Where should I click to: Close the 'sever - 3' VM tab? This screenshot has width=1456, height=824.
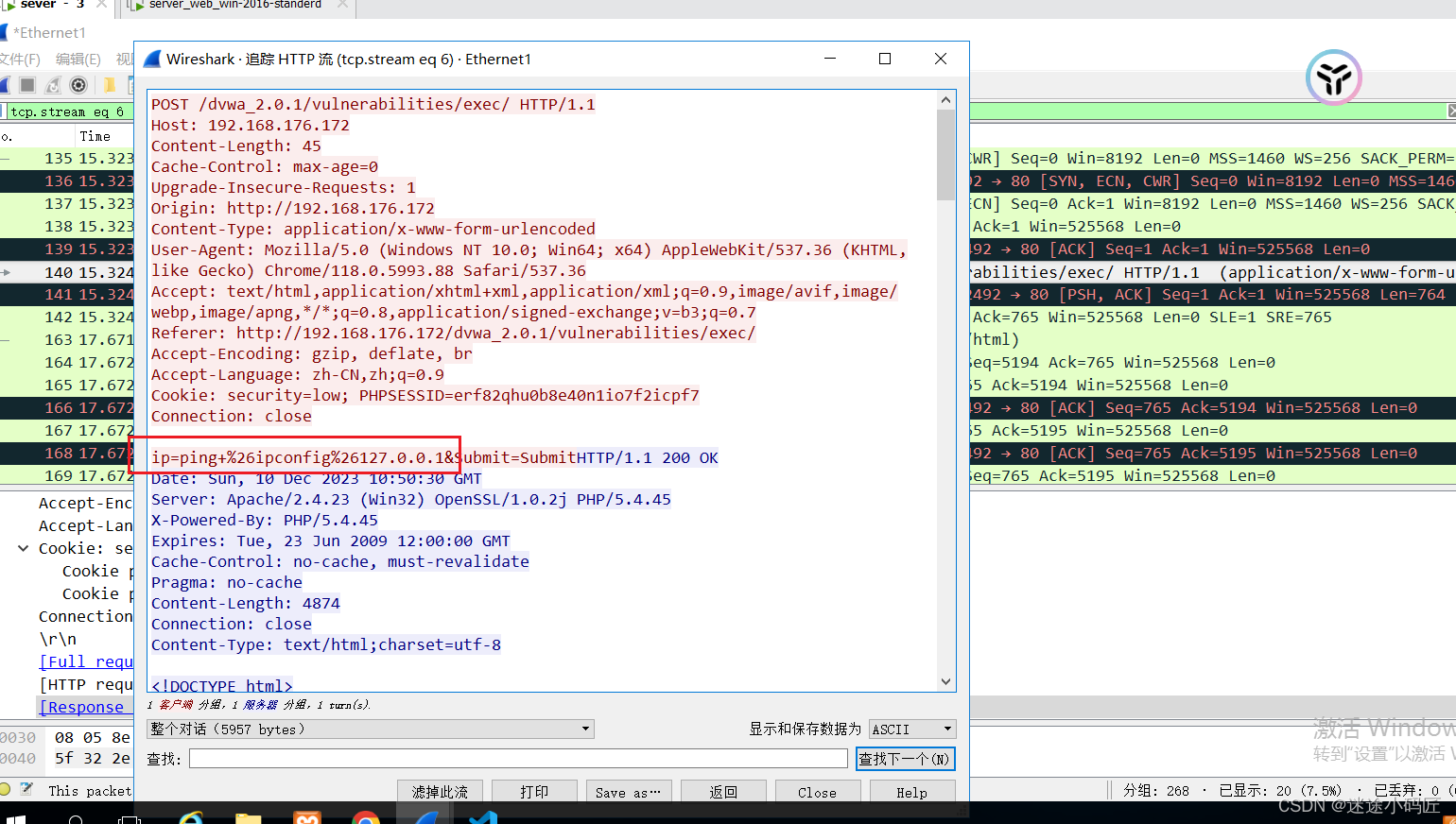click(x=101, y=5)
